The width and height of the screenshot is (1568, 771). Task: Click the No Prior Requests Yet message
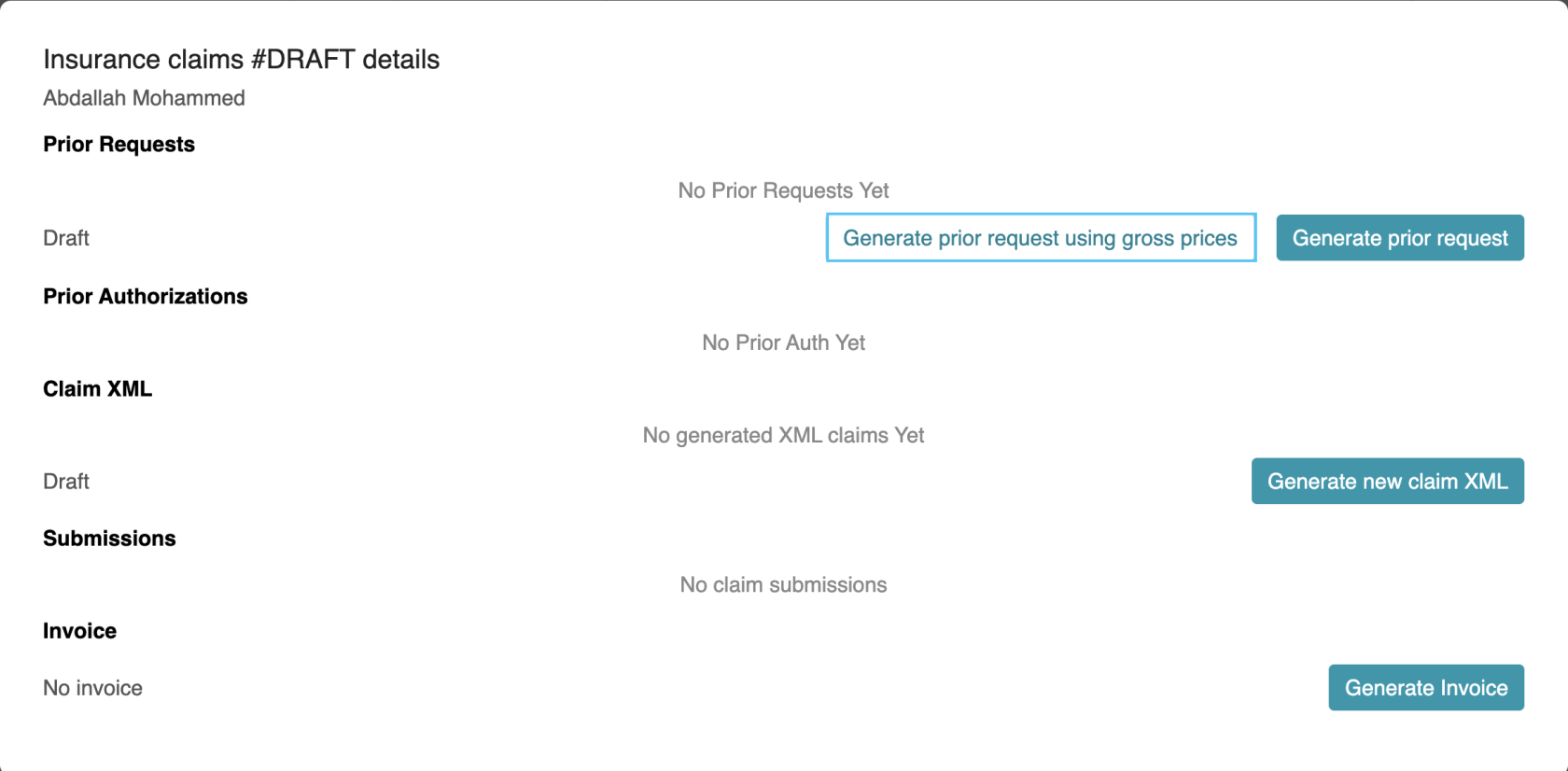[783, 190]
